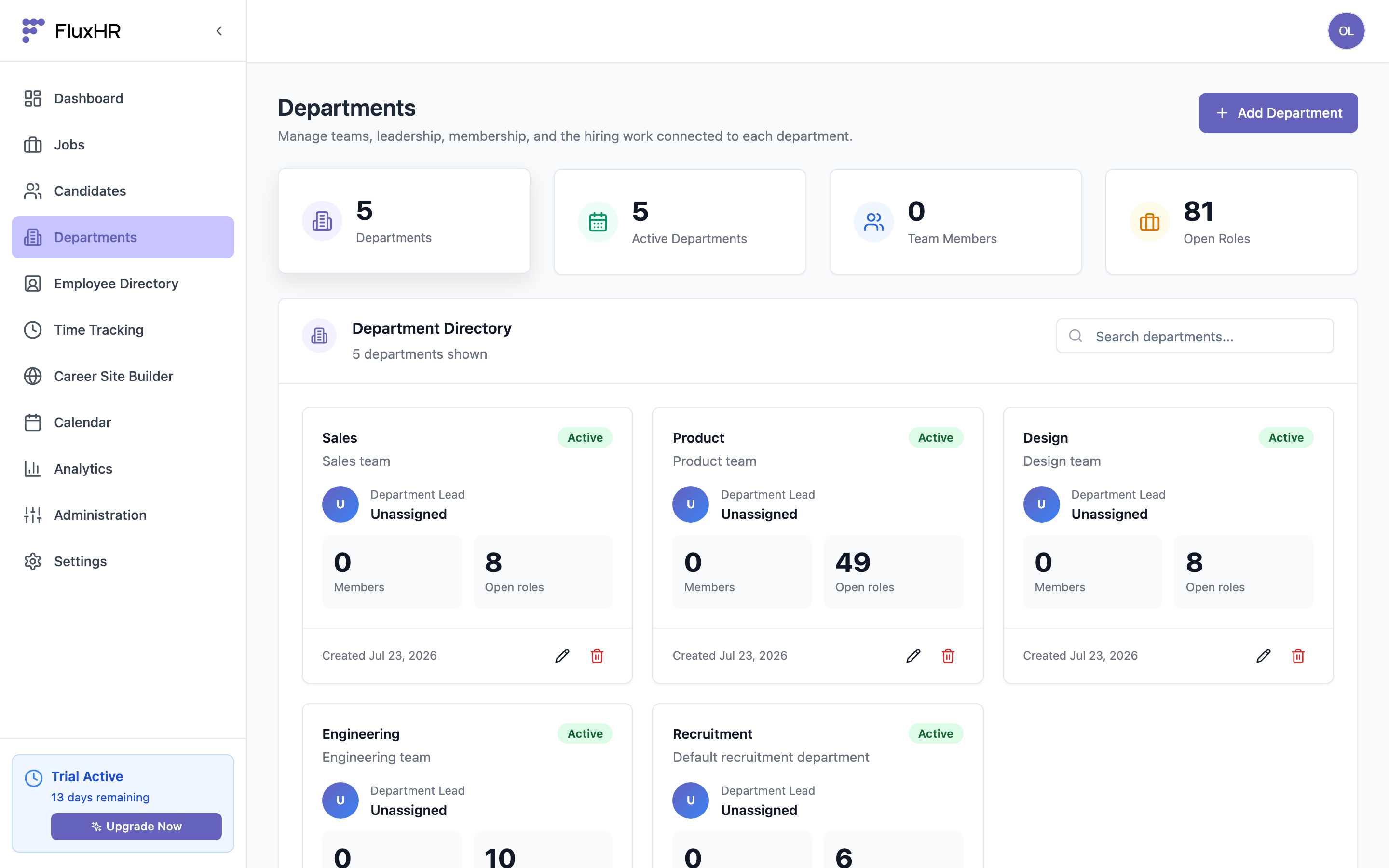Click the FluxHR logo icon

click(x=33, y=30)
